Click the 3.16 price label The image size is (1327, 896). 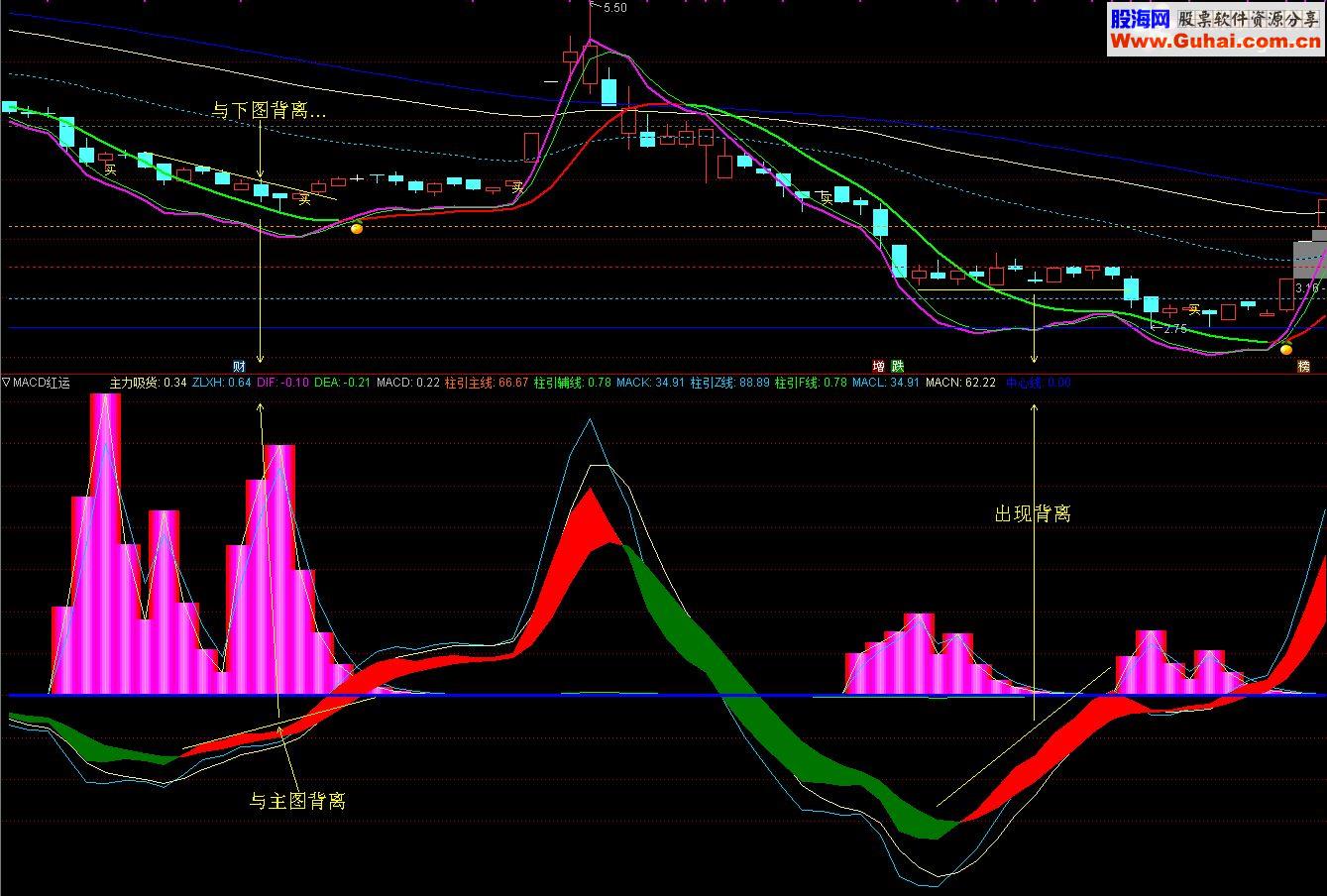1306,288
